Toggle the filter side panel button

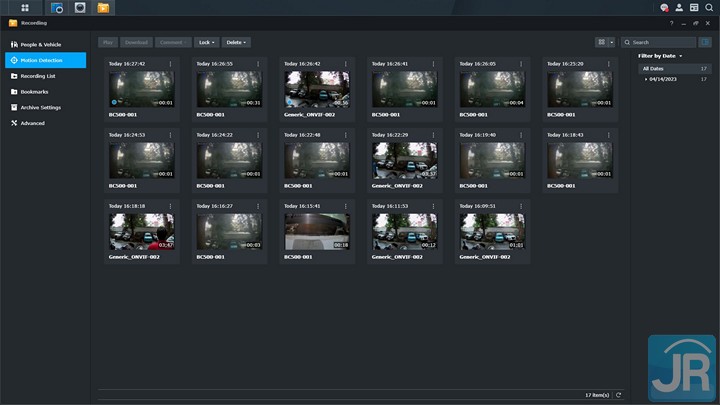tap(707, 42)
